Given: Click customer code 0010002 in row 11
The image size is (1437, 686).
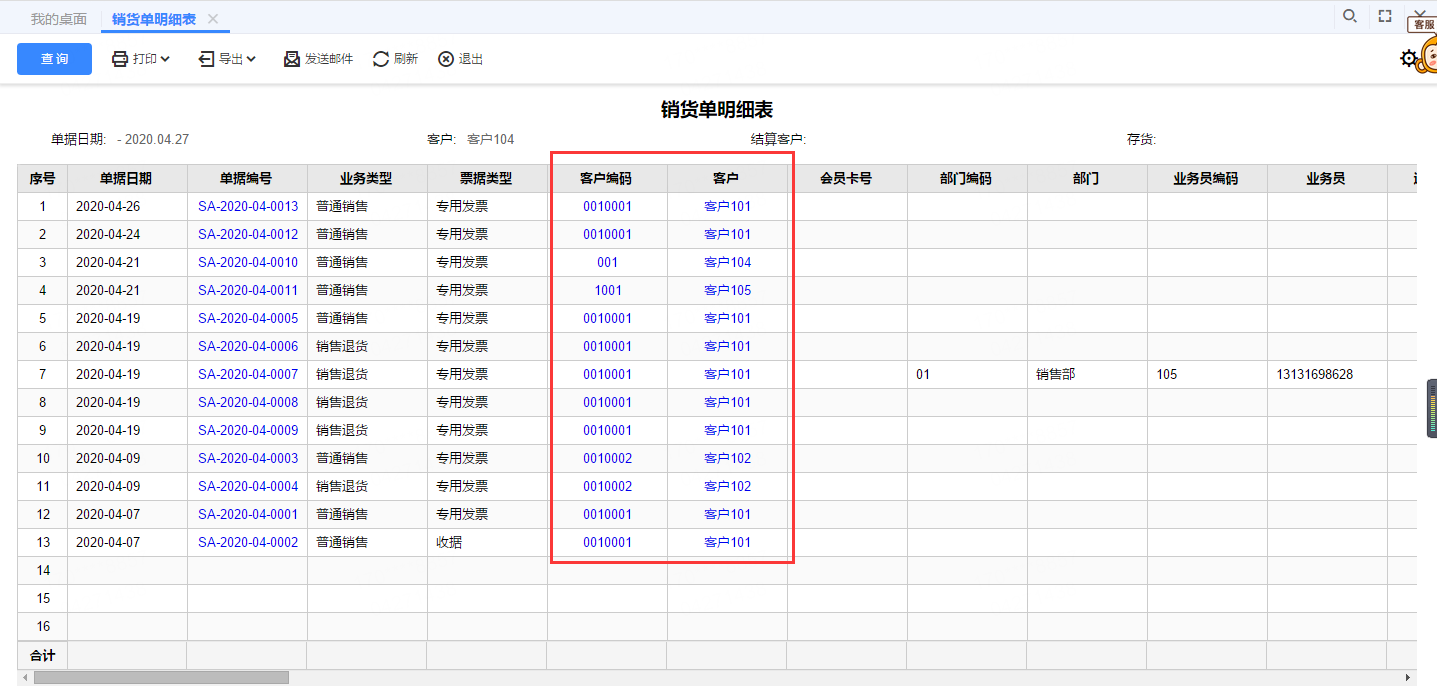Looking at the screenshot, I should (607, 487).
